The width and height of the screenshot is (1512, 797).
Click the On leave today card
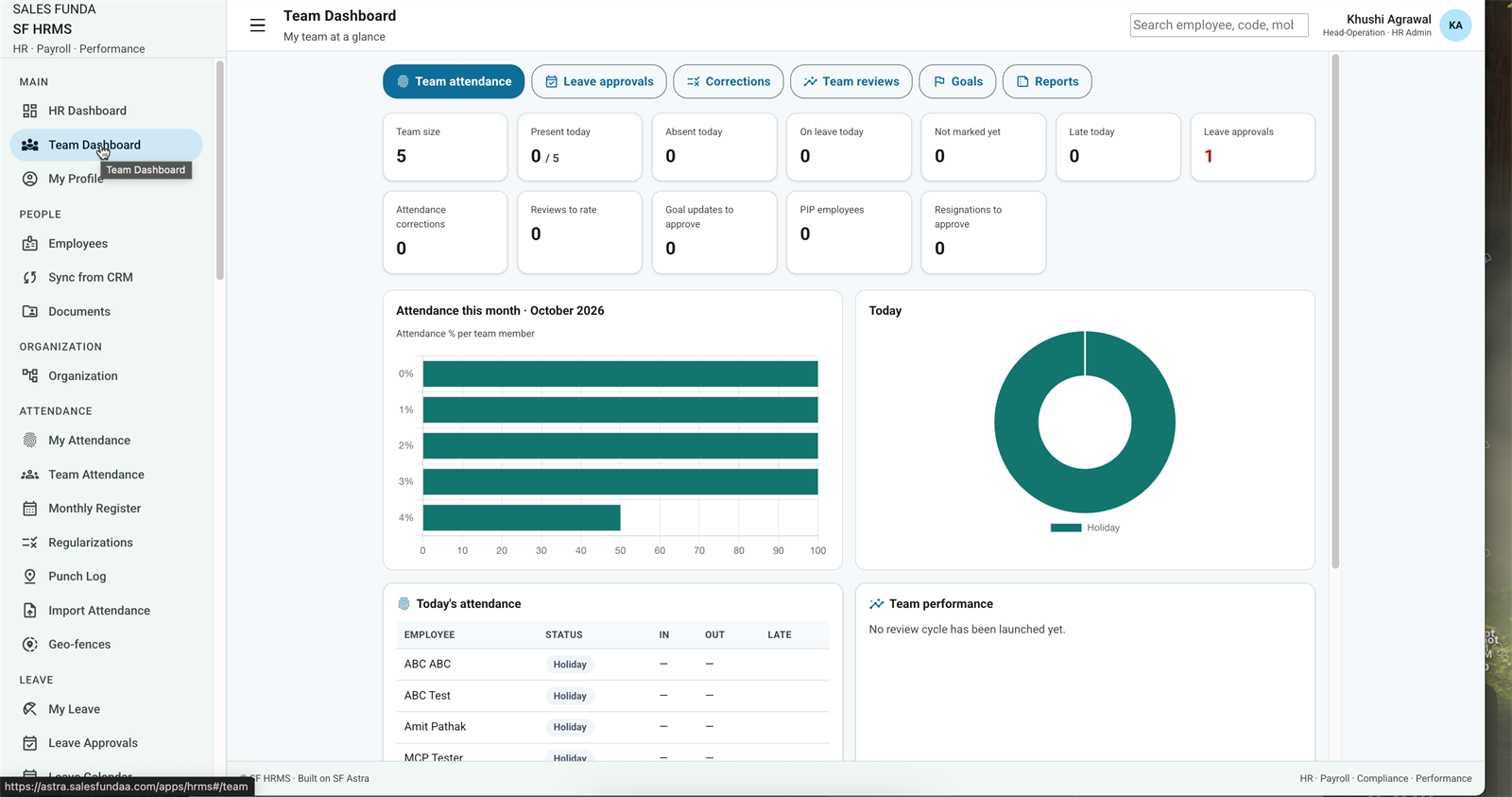849,147
